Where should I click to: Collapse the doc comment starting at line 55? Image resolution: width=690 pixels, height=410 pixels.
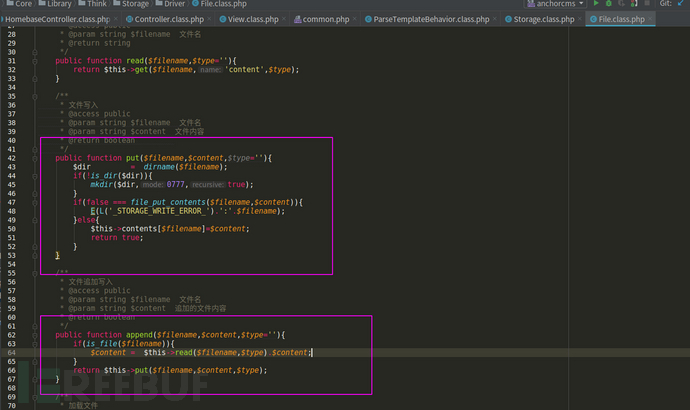(x=35, y=273)
